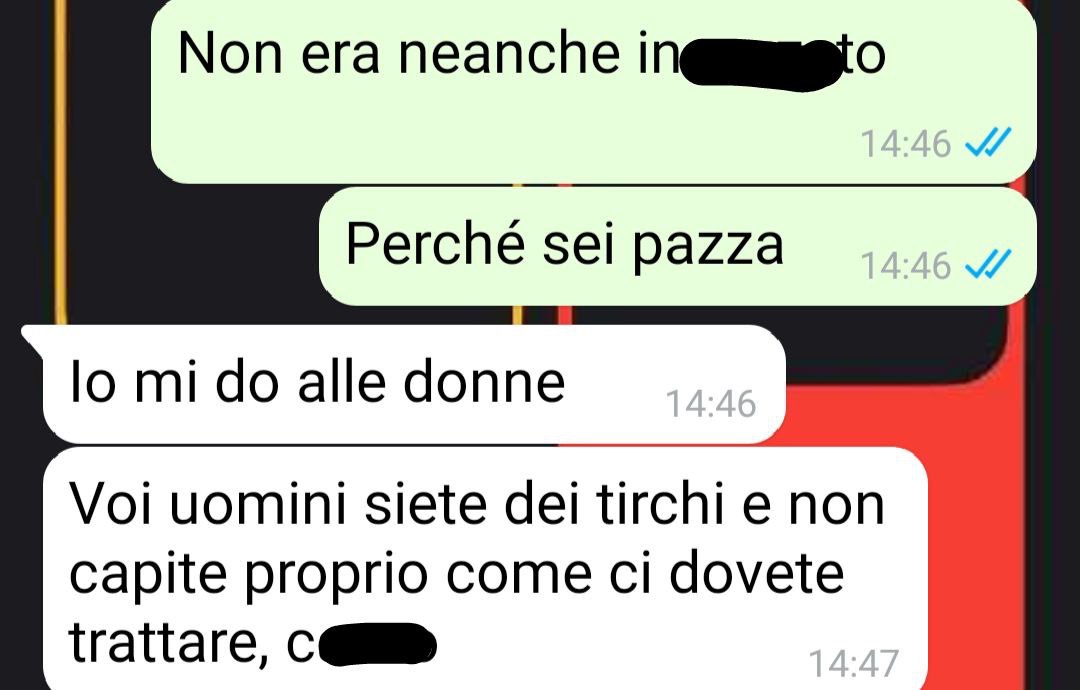Viewport: 1080px width, 690px height.
Task: Click the tail of the "Io mi do" bubble
Action: [x=33, y=339]
